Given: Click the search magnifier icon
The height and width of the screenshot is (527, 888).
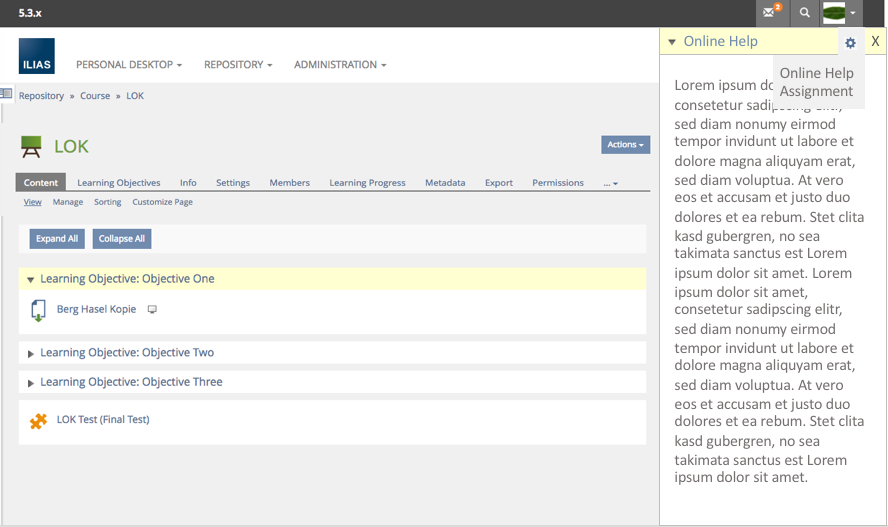Looking at the screenshot, I should 804,13.
